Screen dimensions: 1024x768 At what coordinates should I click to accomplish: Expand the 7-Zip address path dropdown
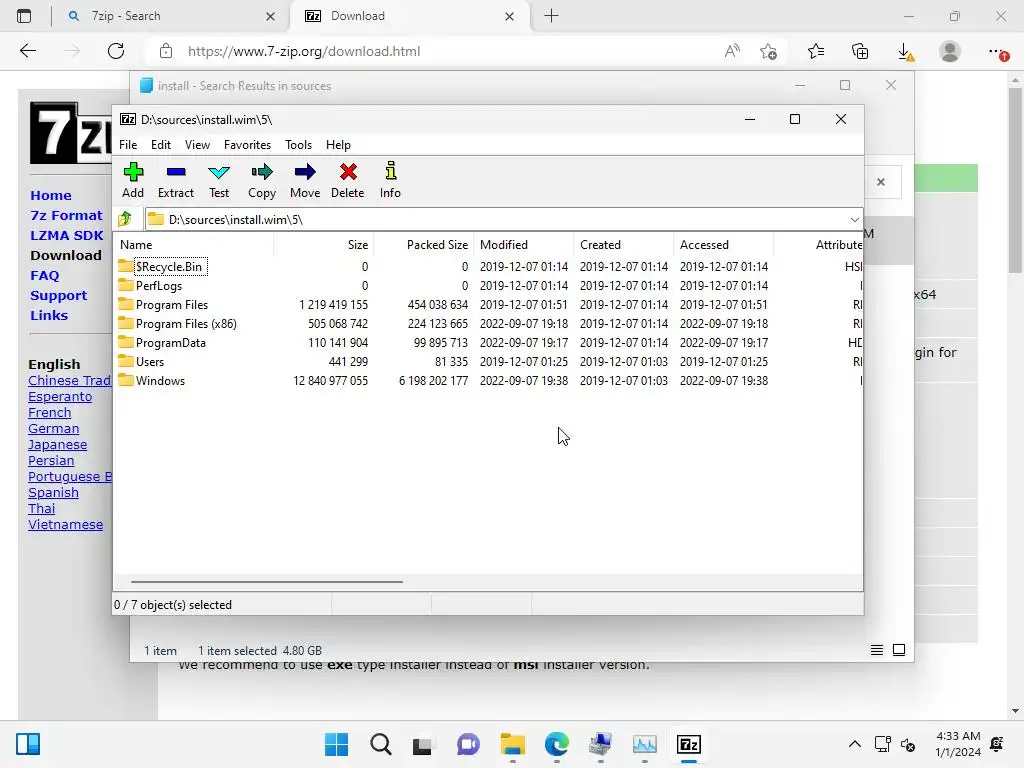coord(854,219)
